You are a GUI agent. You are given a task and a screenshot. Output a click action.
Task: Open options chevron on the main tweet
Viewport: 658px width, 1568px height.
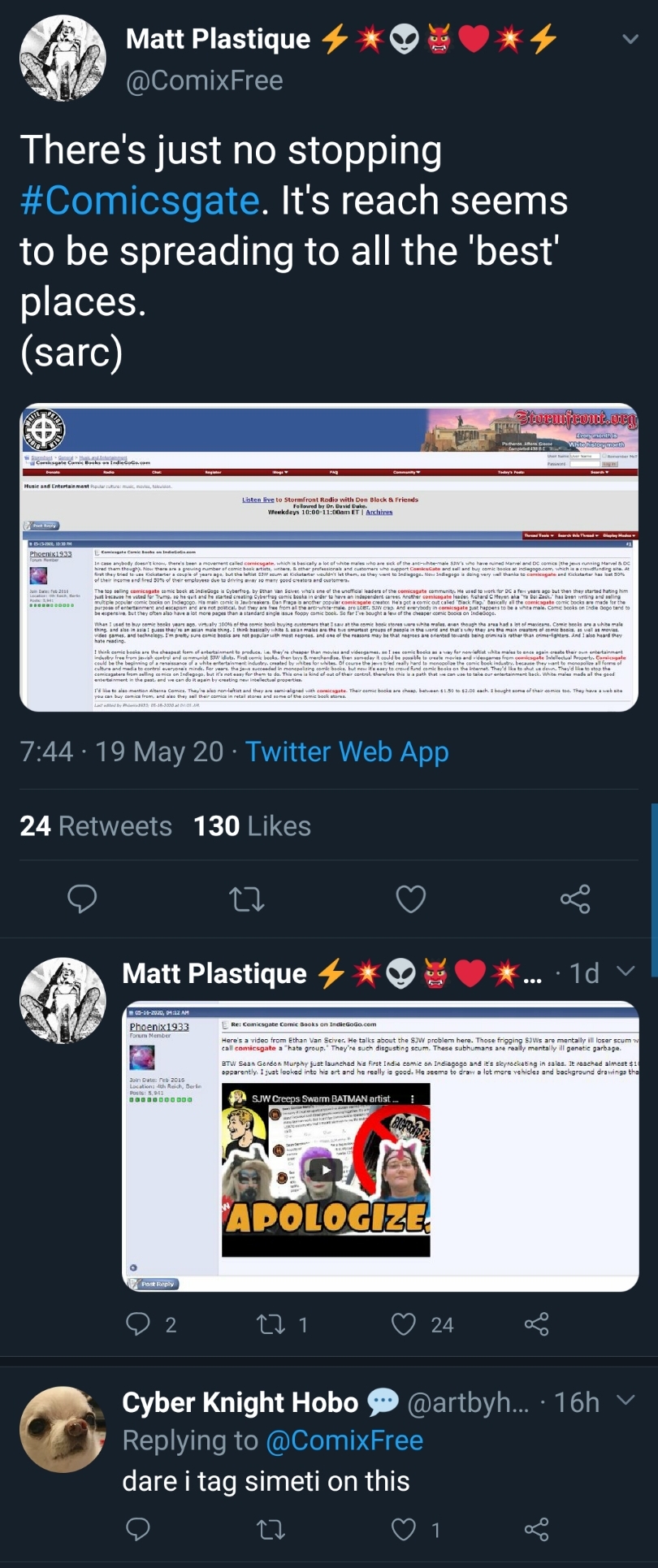[x=630, y=38]
